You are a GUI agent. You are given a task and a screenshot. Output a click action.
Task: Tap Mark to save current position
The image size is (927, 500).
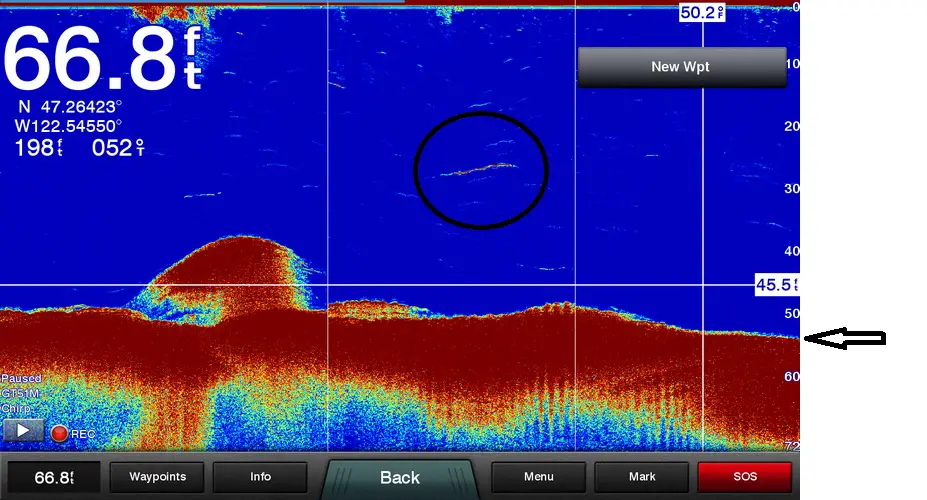tap(642, 477)
